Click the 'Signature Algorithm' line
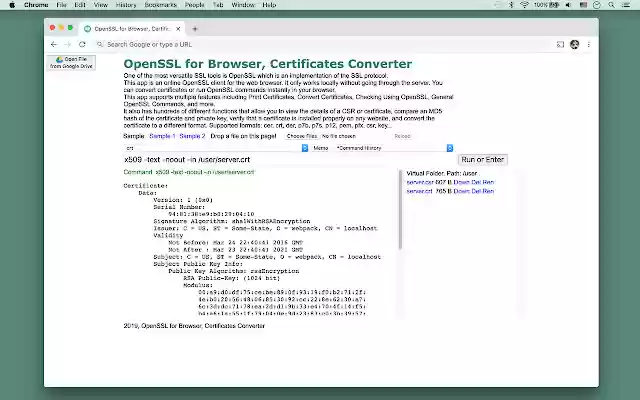This screenshot has width=640, height=400. tap(232, 221)
